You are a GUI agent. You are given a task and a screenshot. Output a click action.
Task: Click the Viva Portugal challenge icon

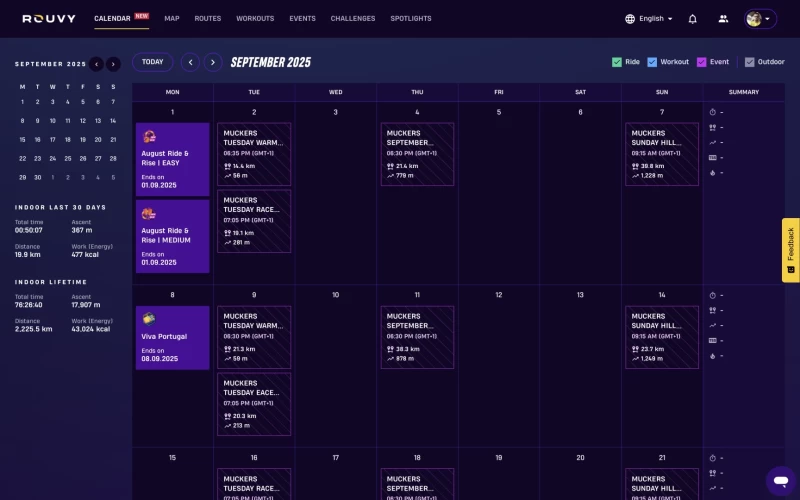(x=149, y=319)
